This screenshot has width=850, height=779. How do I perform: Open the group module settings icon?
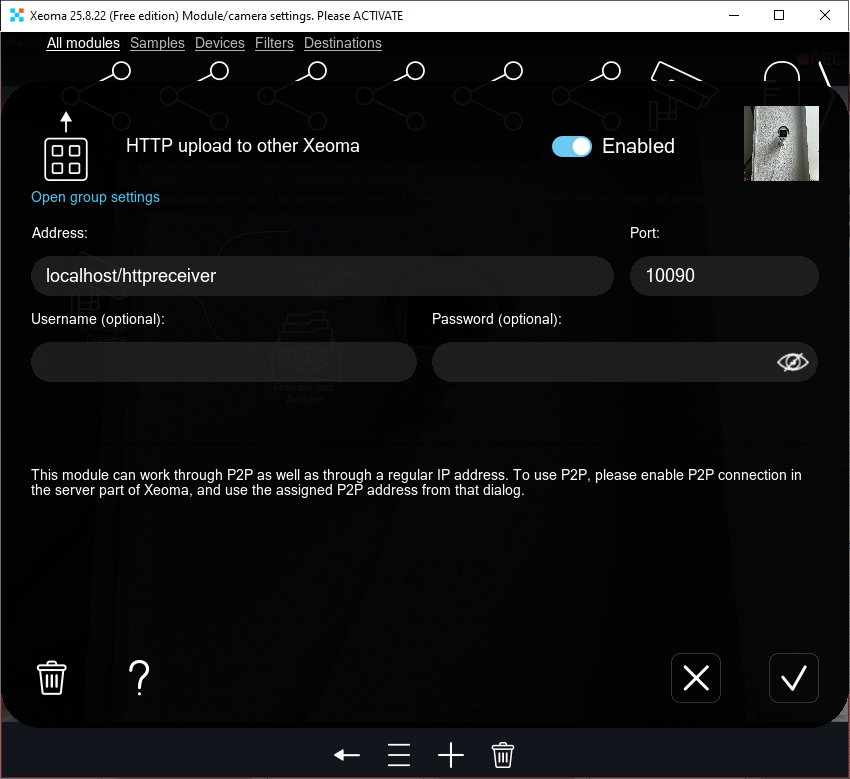pos(65,158)
